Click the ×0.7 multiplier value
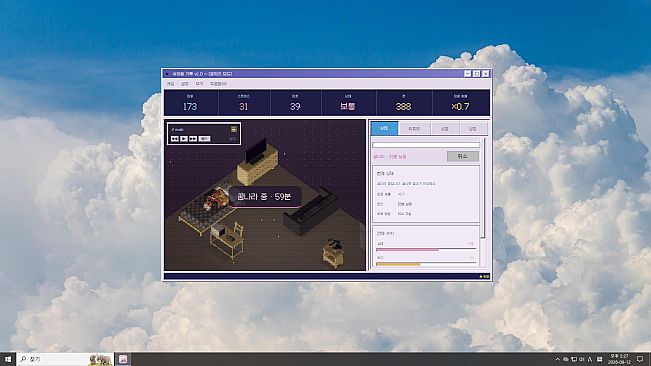The width and height of the screenshot is (651, 366). pos(460,107)
